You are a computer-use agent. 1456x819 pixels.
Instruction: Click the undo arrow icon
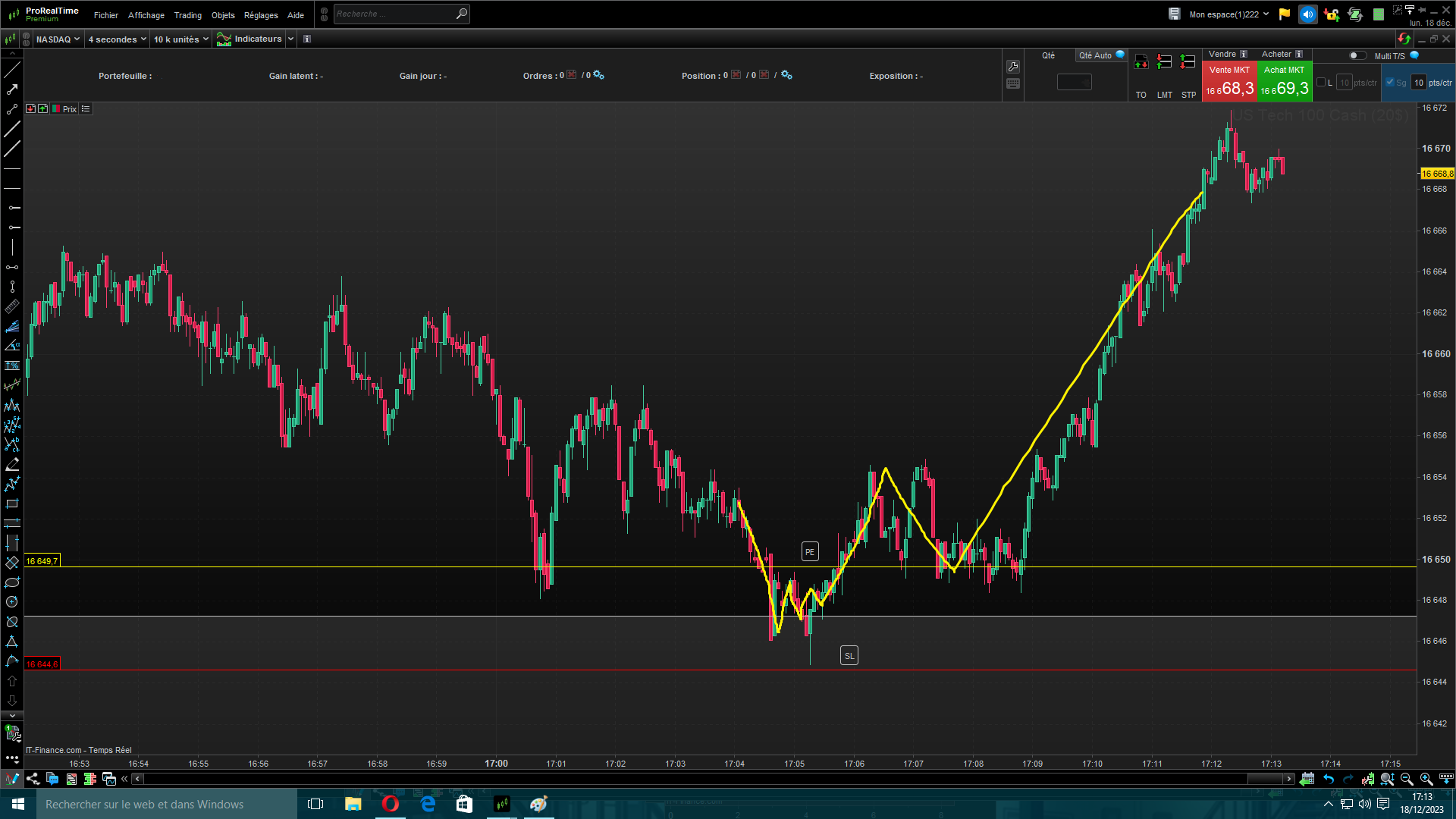[x=1329, y=779]
